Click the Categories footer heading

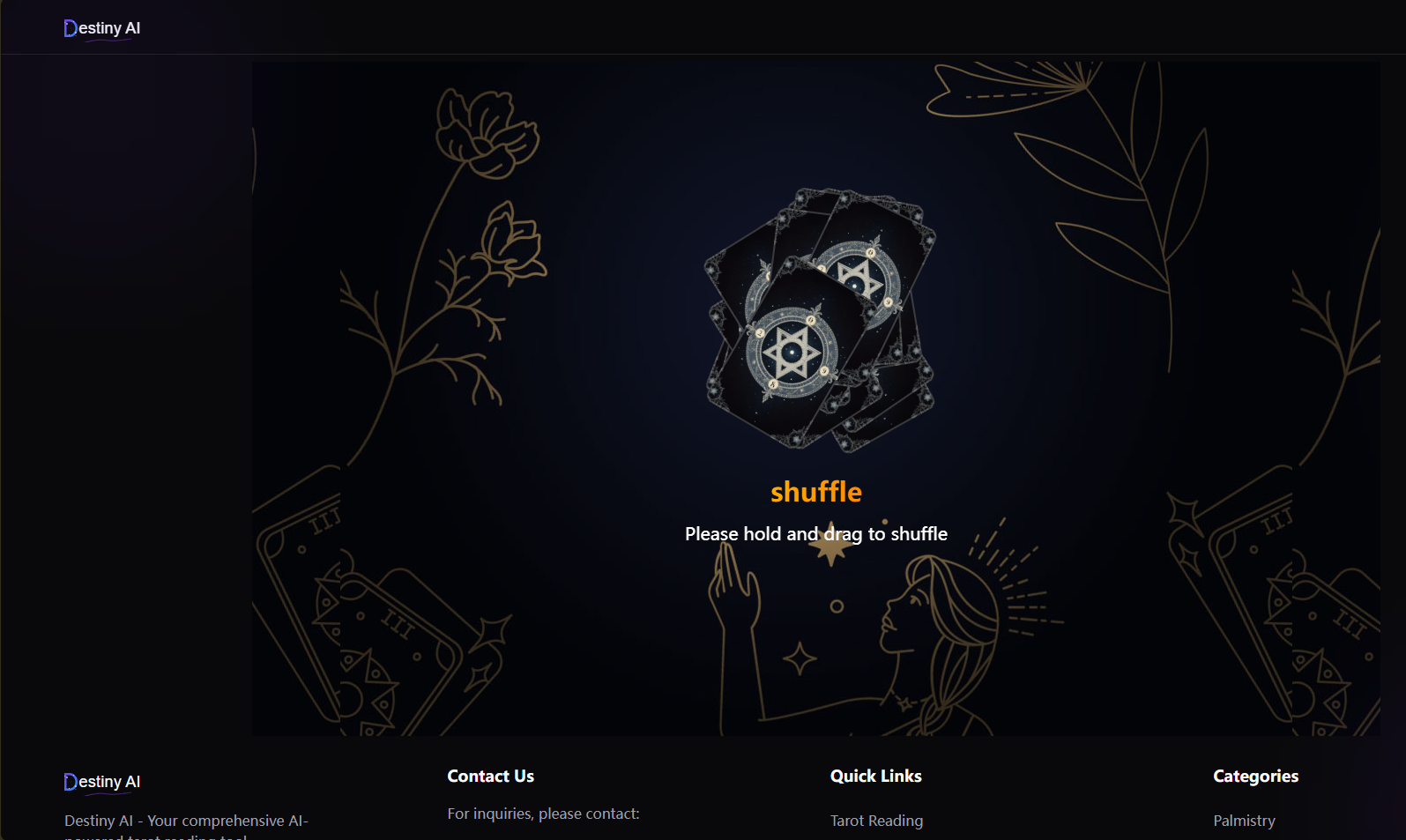click(x=1255, y=777)
